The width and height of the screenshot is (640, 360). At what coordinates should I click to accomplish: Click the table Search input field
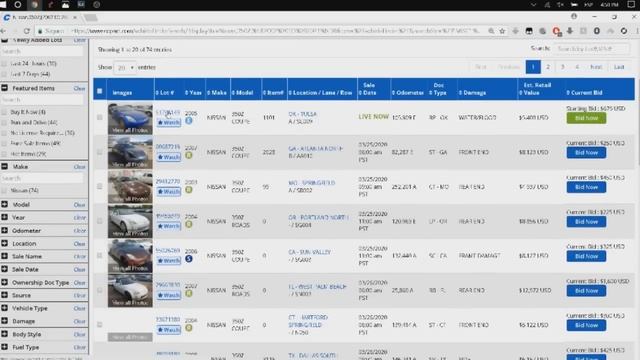pyautogui.click(x=591, y=49)
